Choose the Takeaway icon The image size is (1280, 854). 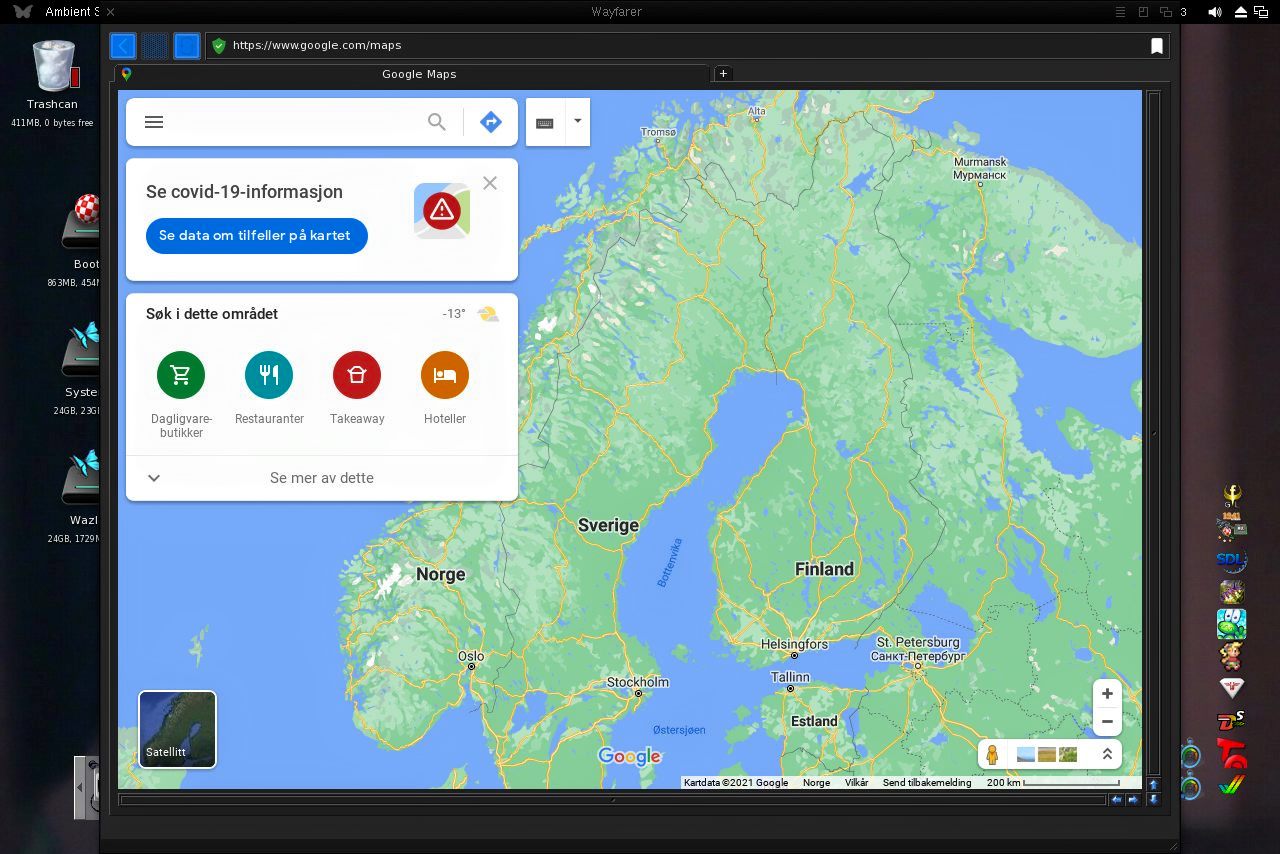point(357,375)
